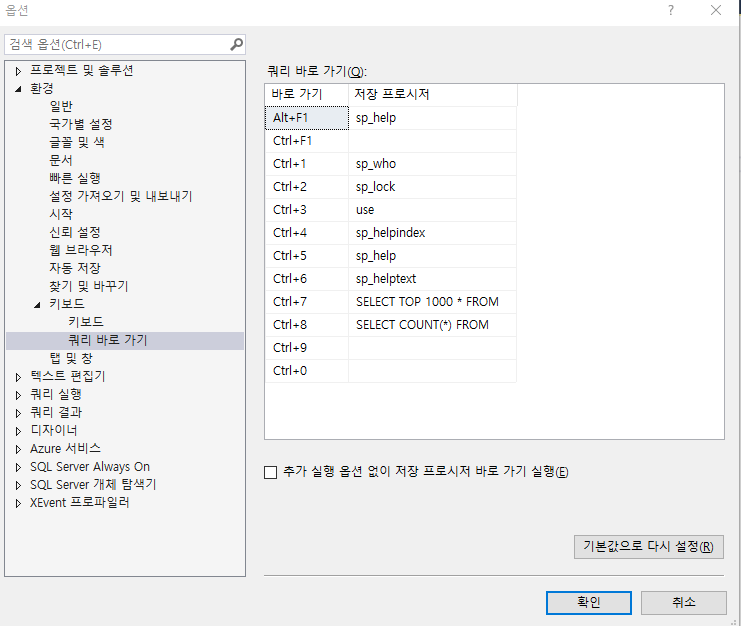This screenshot has width=741, height=626.
Task: Select 신뢰 설정 tree item
Action: (x=75, y=232)
